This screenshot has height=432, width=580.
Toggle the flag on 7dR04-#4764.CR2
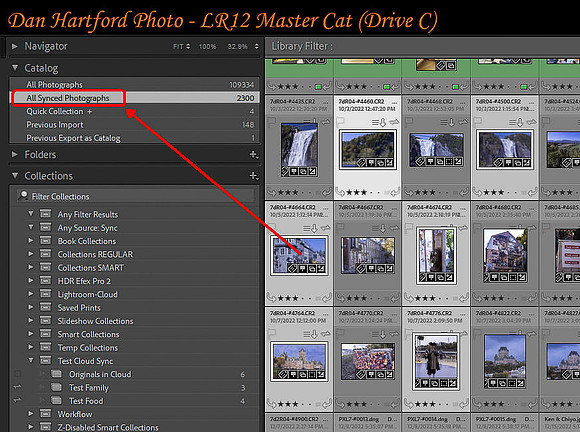click(271, 334)
